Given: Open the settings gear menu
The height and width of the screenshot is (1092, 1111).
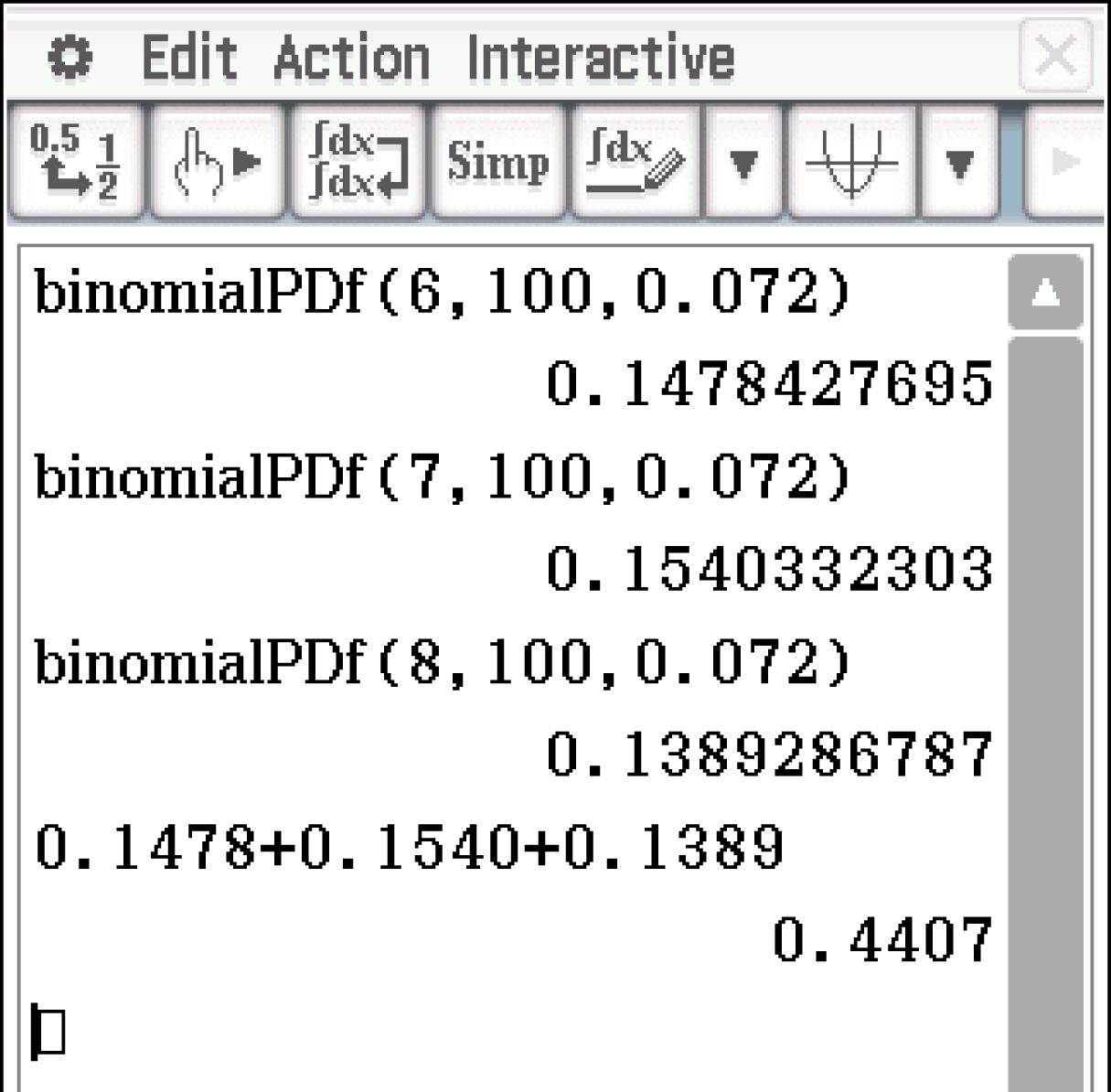Looking at the screenshot, I should [69, 59].
